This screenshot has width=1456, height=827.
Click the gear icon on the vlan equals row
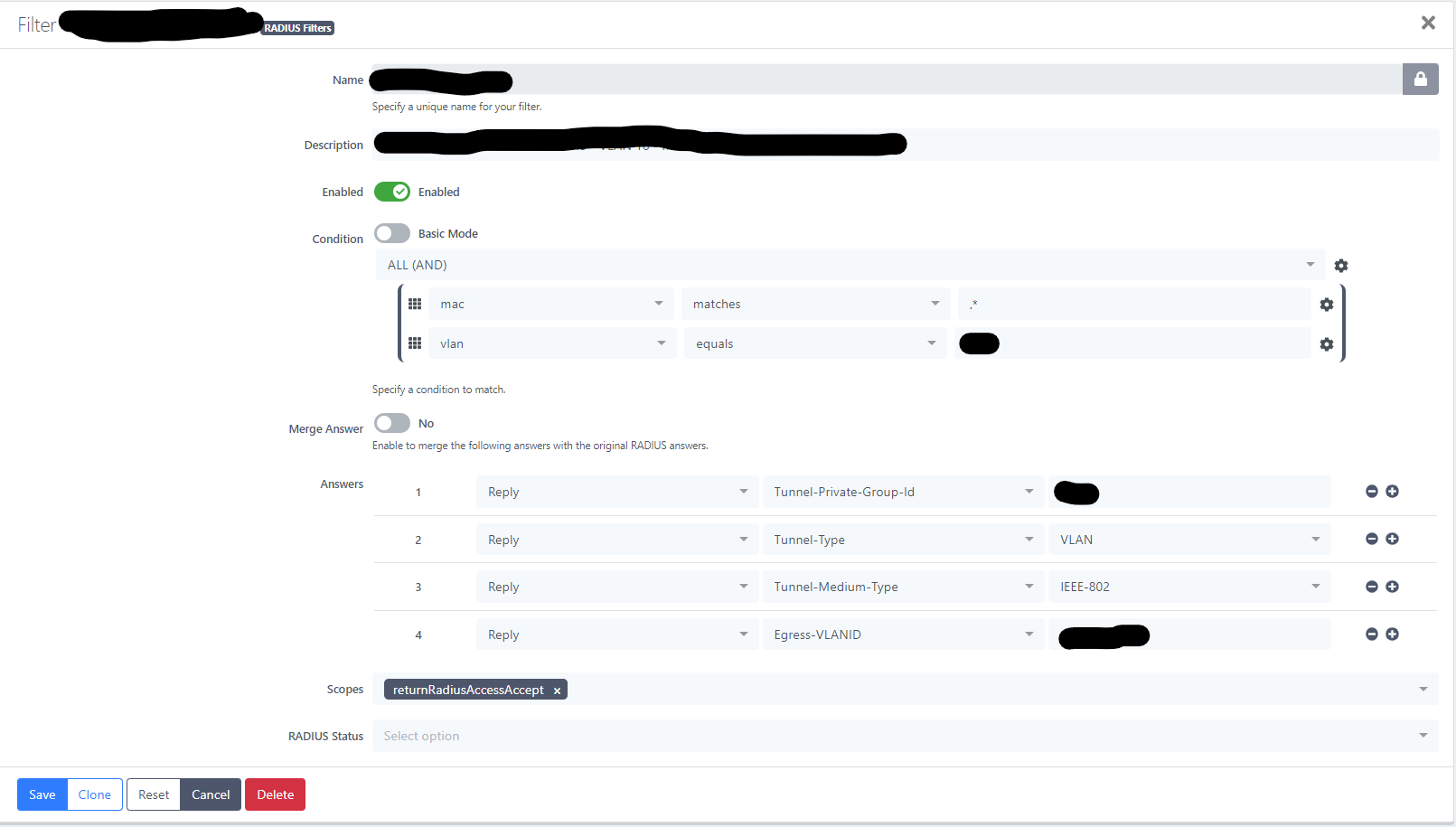coord(1326,343)
